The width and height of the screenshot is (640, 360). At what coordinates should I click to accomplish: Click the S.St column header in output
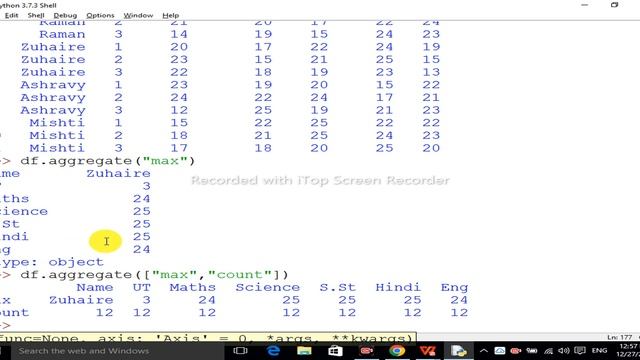[x=337, y=287]
